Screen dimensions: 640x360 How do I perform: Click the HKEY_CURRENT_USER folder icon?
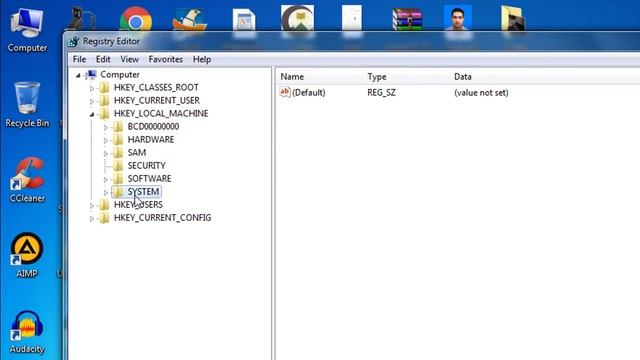(x=104, y=100)
